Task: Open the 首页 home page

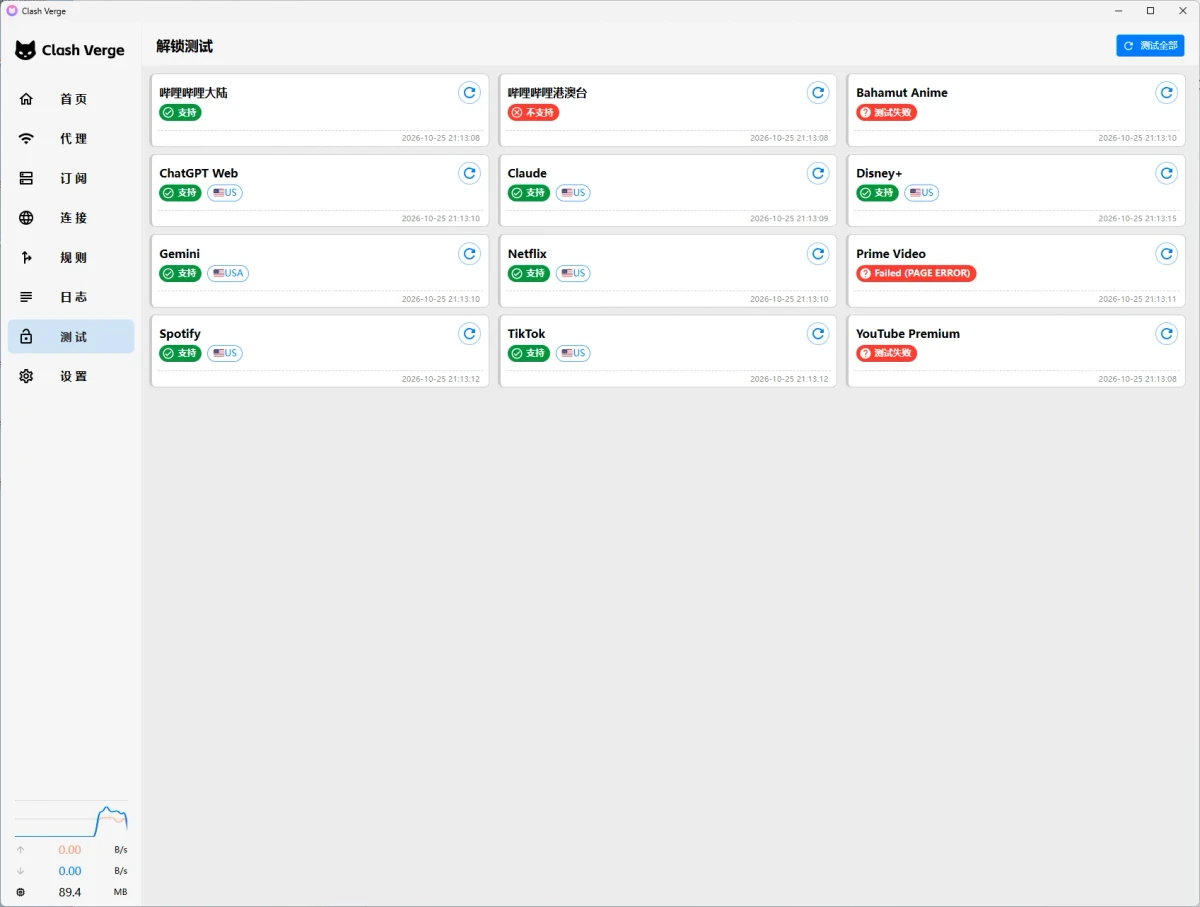Action: [x=71, y=99]
